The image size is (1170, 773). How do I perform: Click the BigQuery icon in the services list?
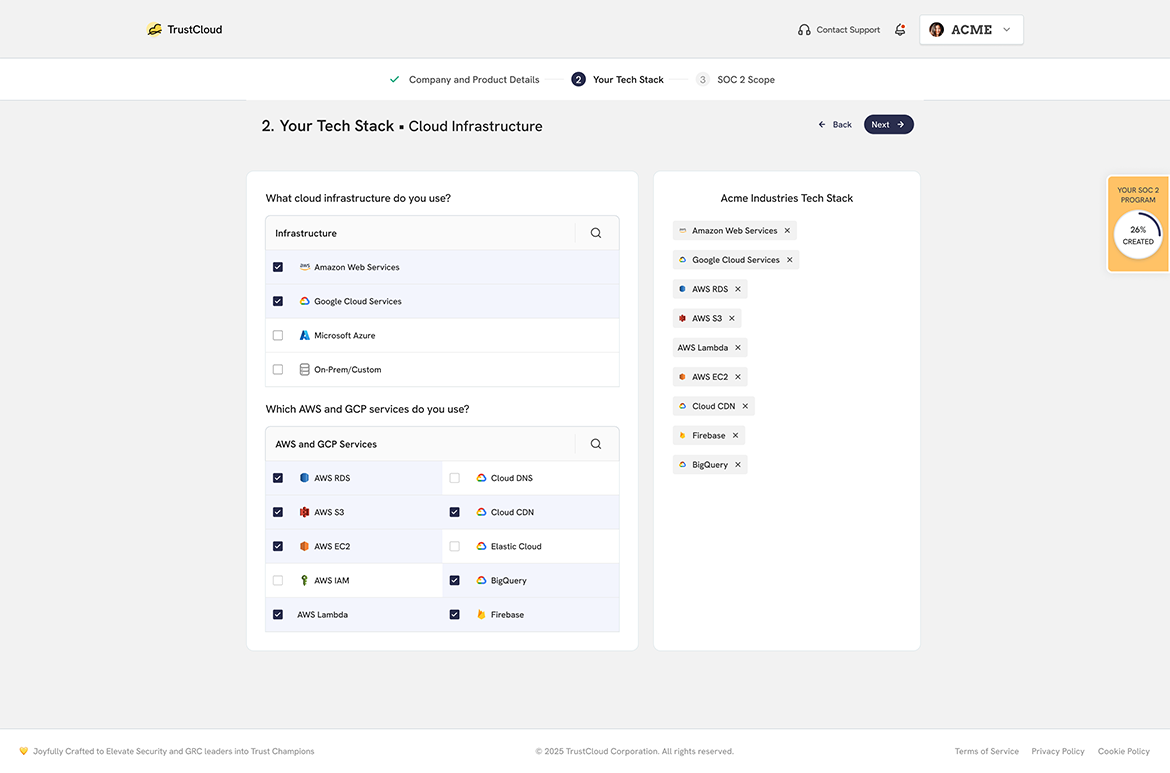(x=481, y=580)
